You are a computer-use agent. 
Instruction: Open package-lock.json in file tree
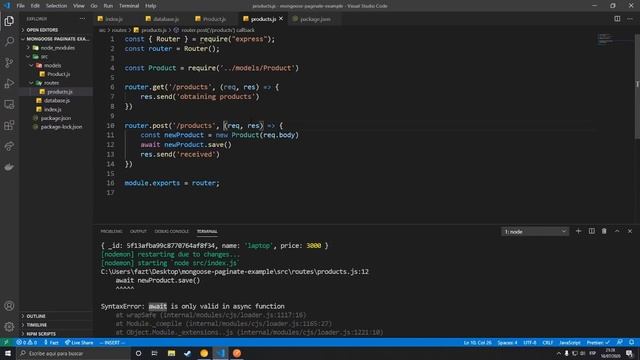click(61, 127)
